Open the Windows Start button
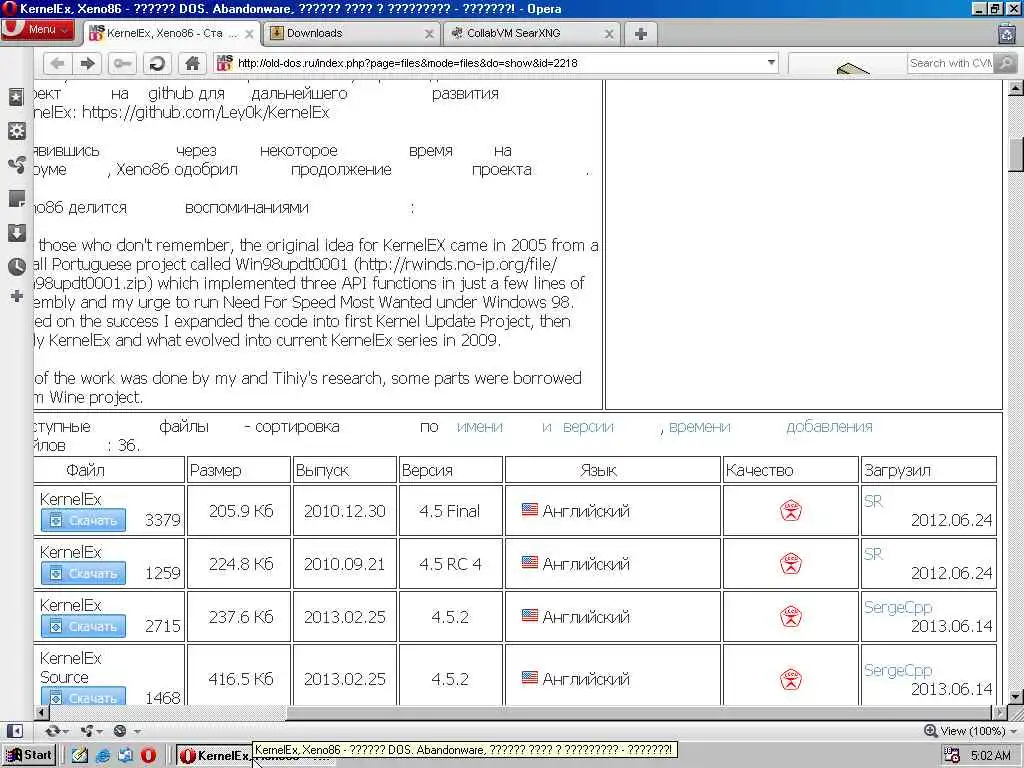Viewport: 1024px width, 768px height. pyautogui.click(x=28, y=755)
